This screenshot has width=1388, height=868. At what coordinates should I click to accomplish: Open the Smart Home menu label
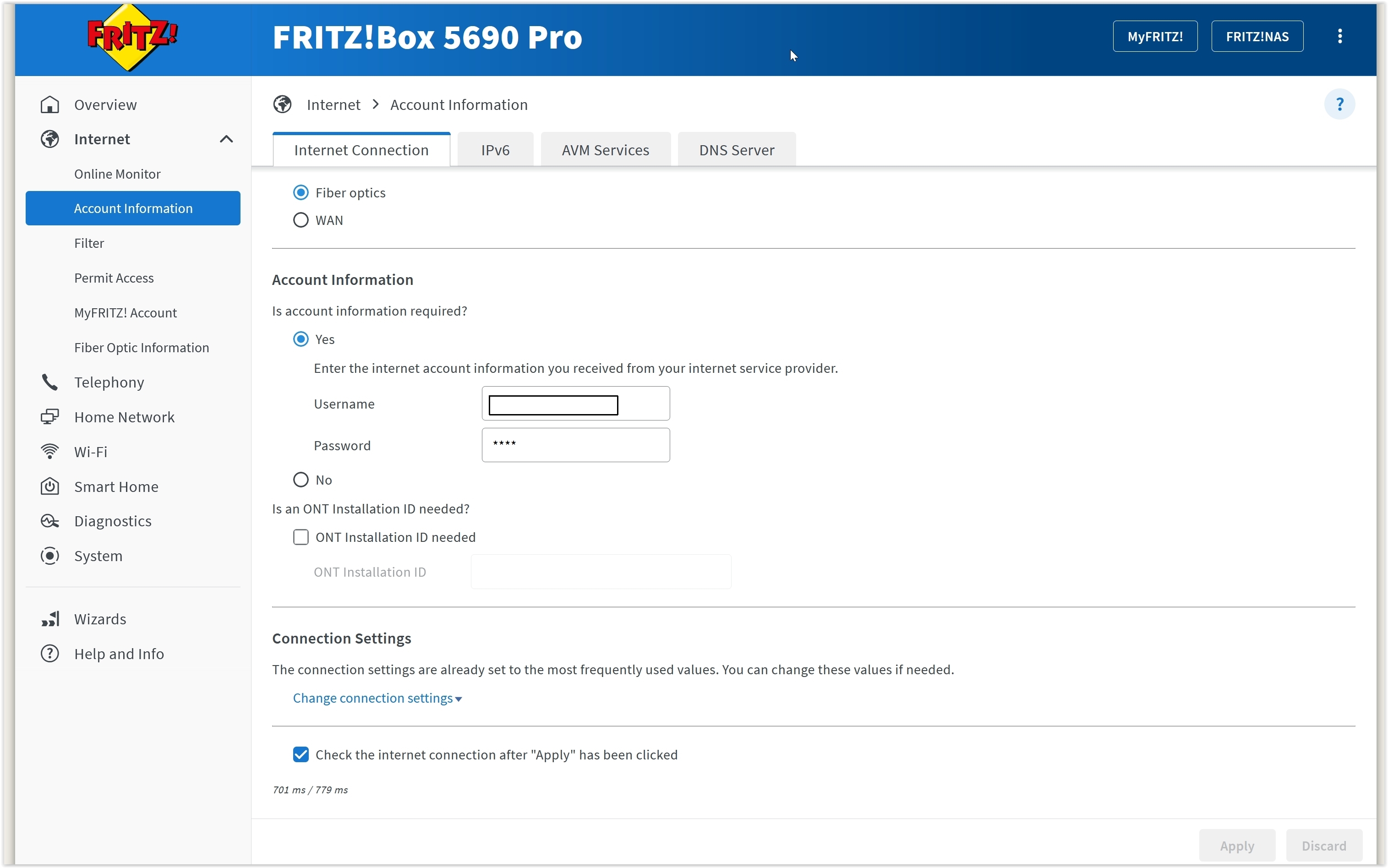click(x=116, y=486)
